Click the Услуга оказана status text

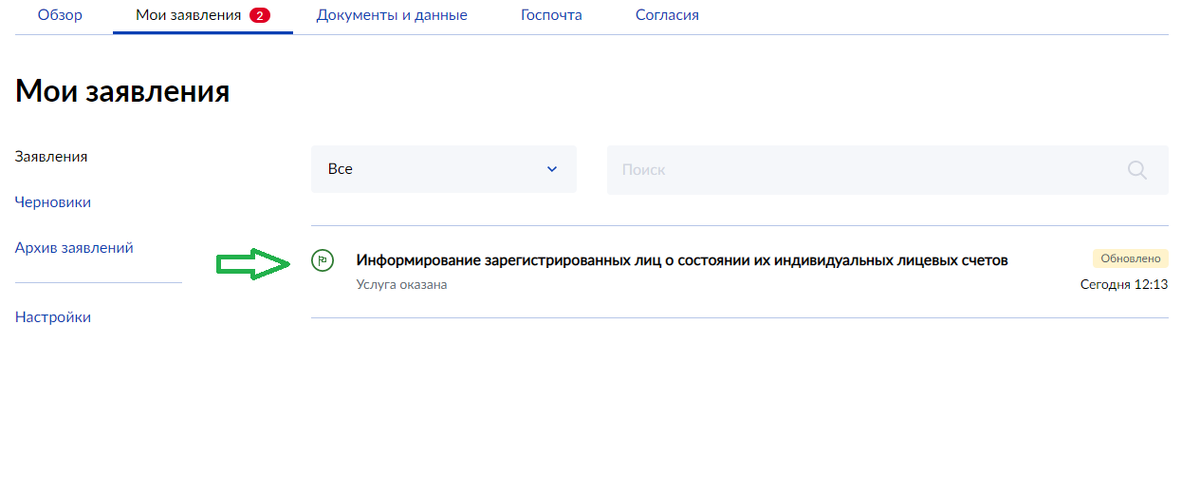(402, 285)
